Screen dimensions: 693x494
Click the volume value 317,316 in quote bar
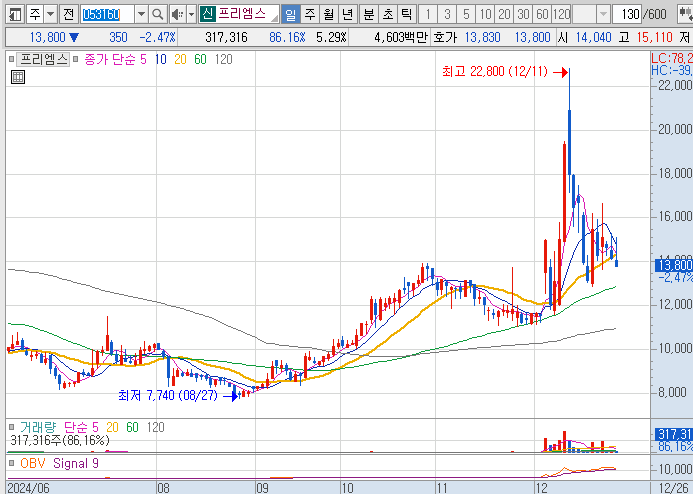tap(226, 37)
